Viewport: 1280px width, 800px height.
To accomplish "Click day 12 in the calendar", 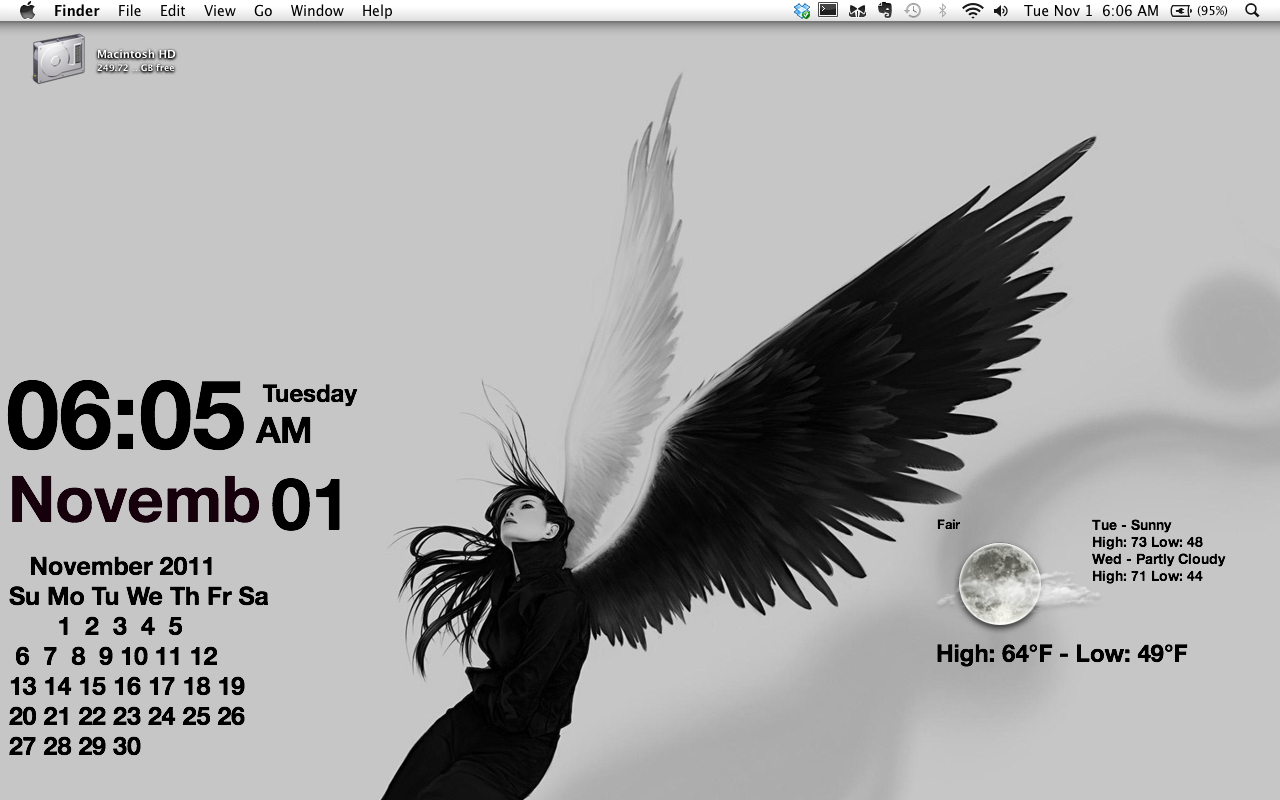I will tap(203, 657).
